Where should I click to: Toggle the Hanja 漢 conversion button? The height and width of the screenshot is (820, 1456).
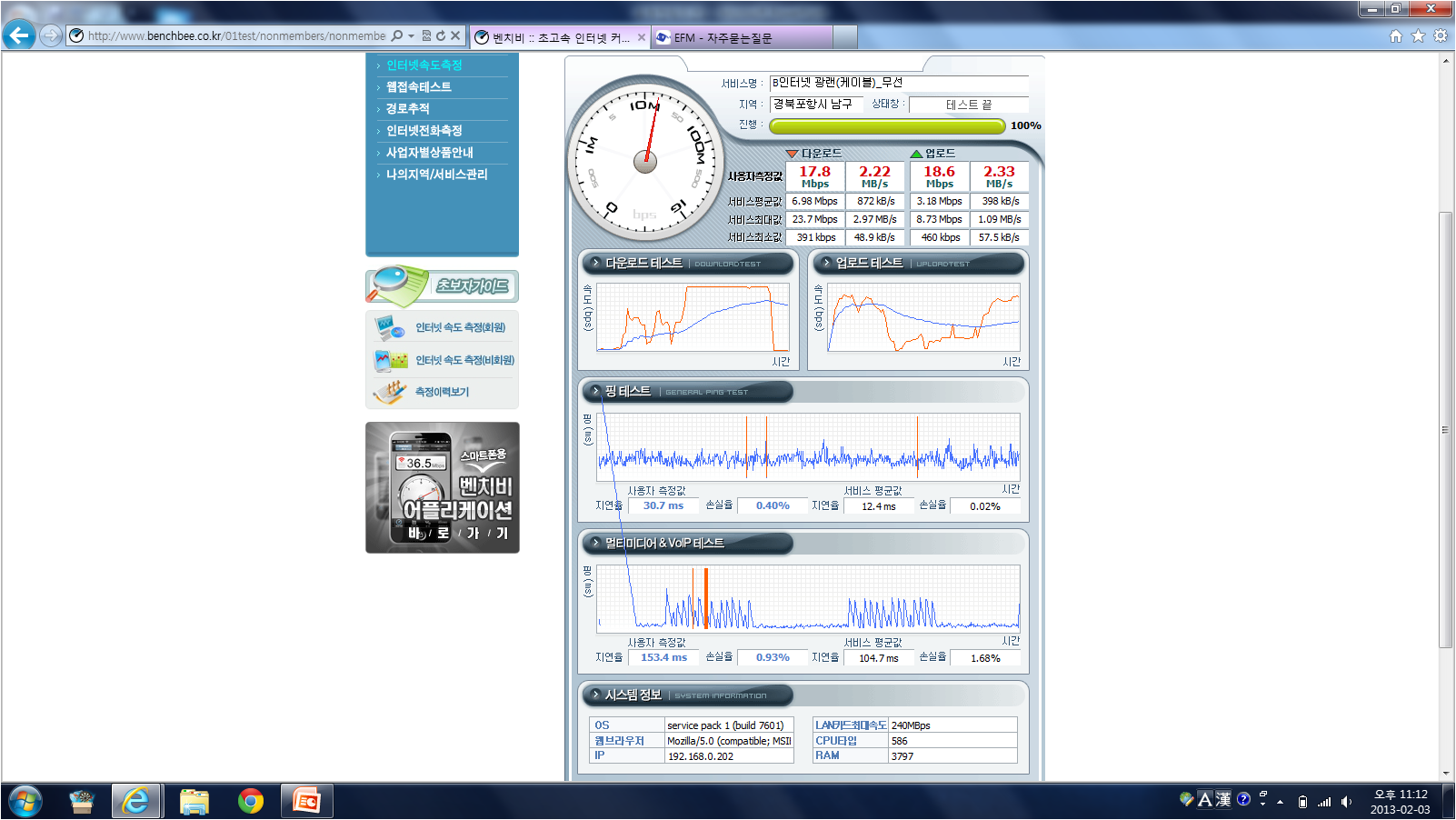[x=1223, y=799]
